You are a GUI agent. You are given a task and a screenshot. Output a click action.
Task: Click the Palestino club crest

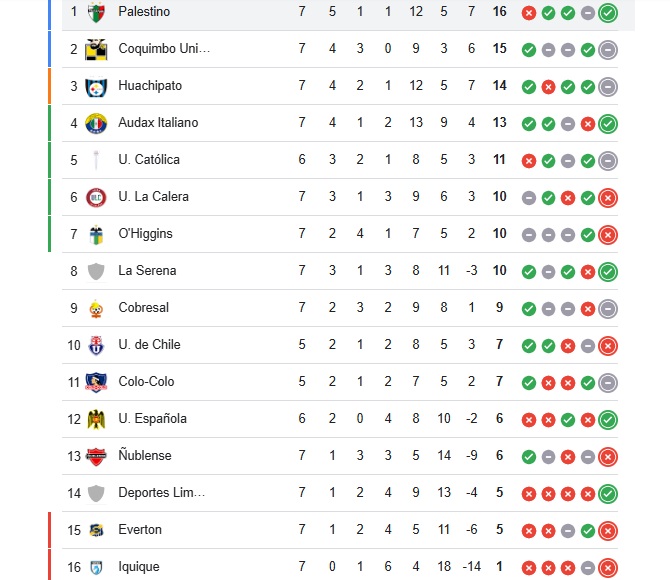(x=96, y=12)
